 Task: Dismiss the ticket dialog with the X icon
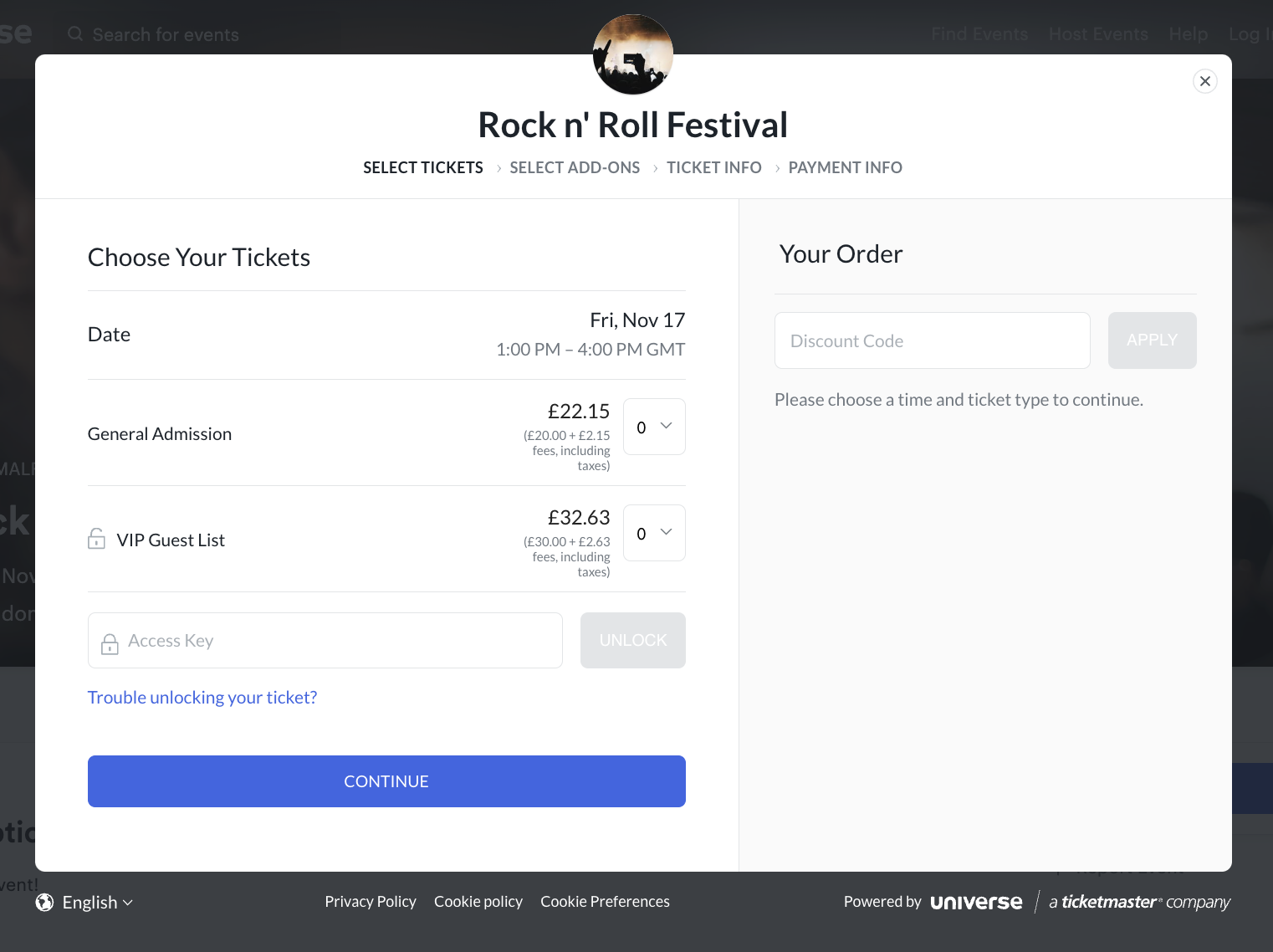(x=1204, y=81)
